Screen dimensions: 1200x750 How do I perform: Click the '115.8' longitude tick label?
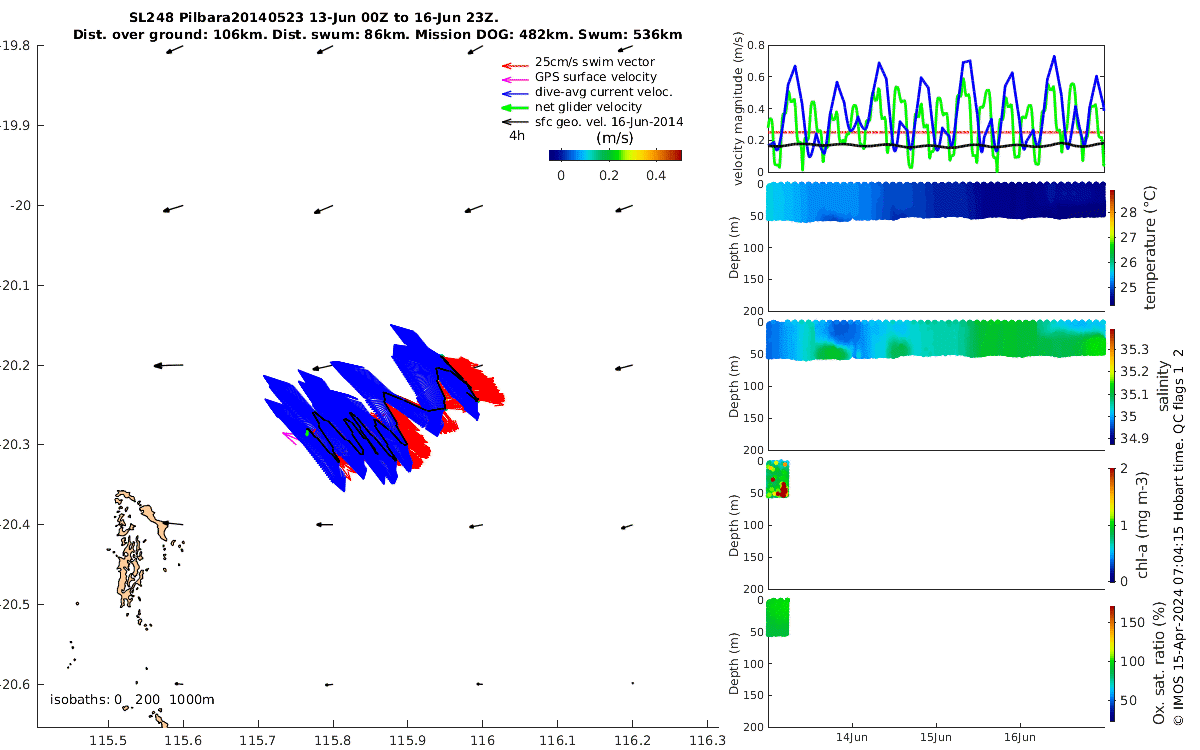333,742
